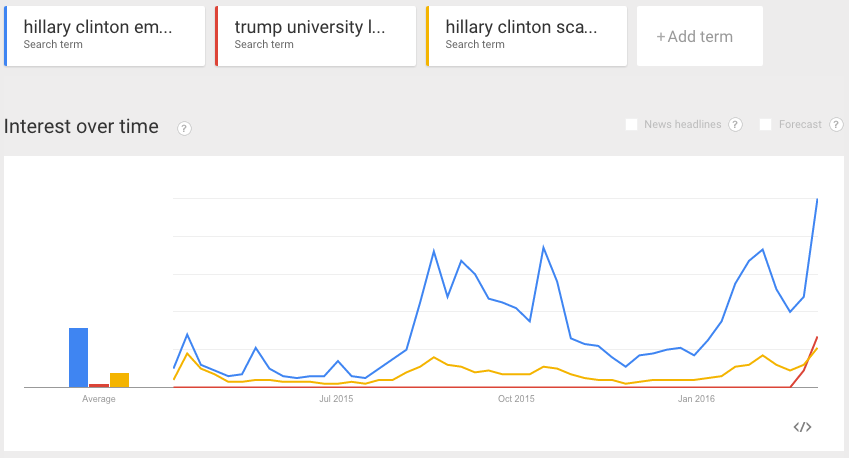Image resolution: width=849 pixels, height=458 pixels.
Task: Click help icon next to News headlines
Action: click(x=735, y=125)
